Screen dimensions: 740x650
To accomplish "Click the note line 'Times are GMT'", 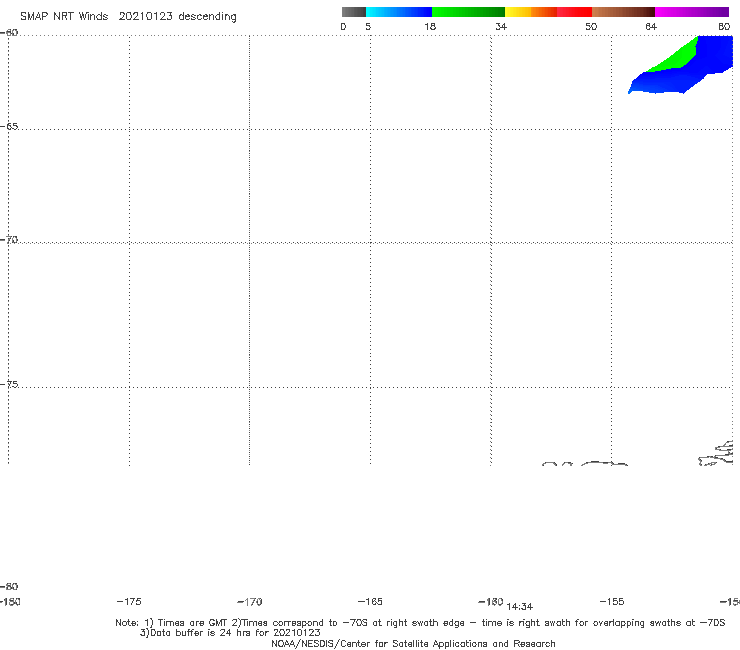I will pos(193,623).
